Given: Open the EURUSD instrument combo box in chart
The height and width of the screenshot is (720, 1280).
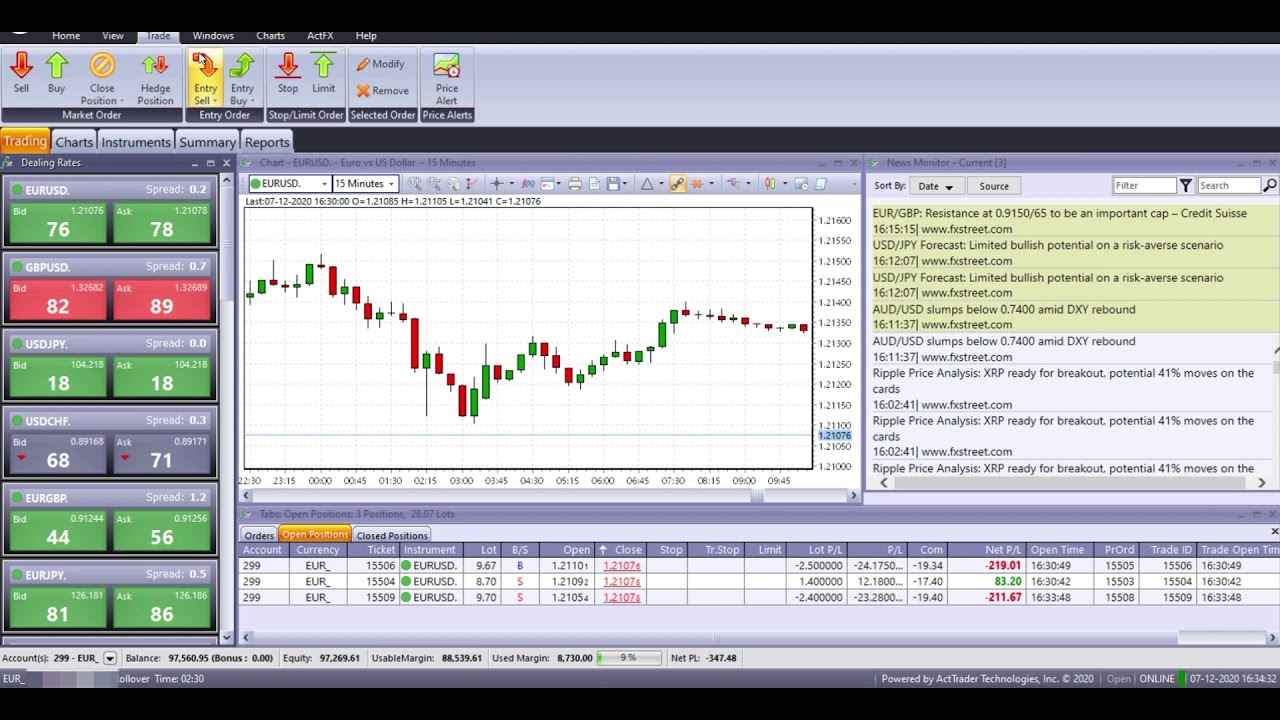Looking at the screenshot, I should [x=289, y=184].
